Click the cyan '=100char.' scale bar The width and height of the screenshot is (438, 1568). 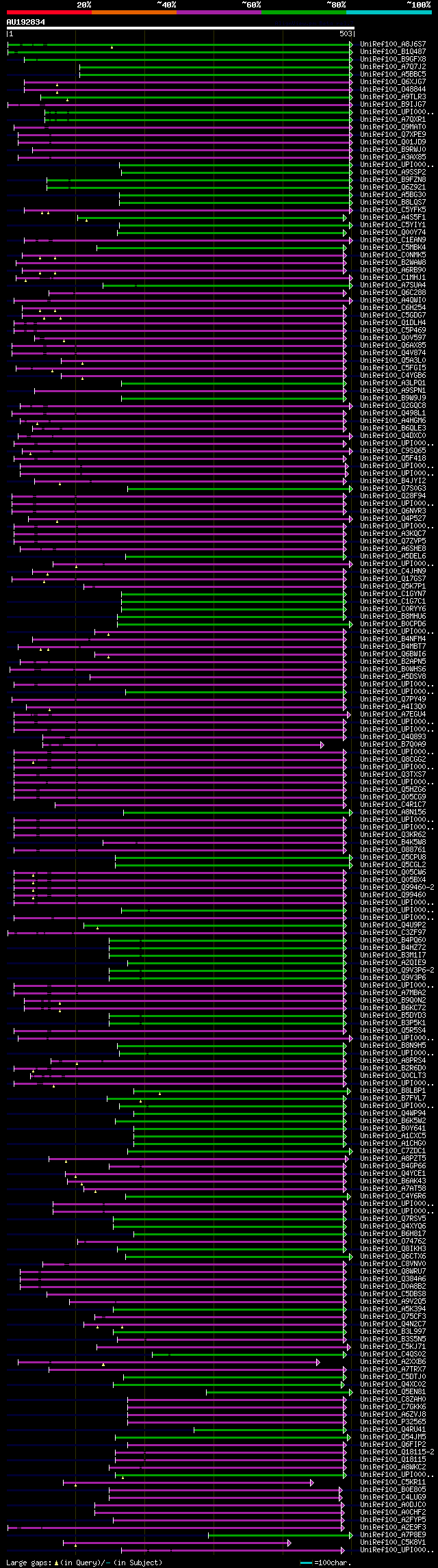(306, 1563)
